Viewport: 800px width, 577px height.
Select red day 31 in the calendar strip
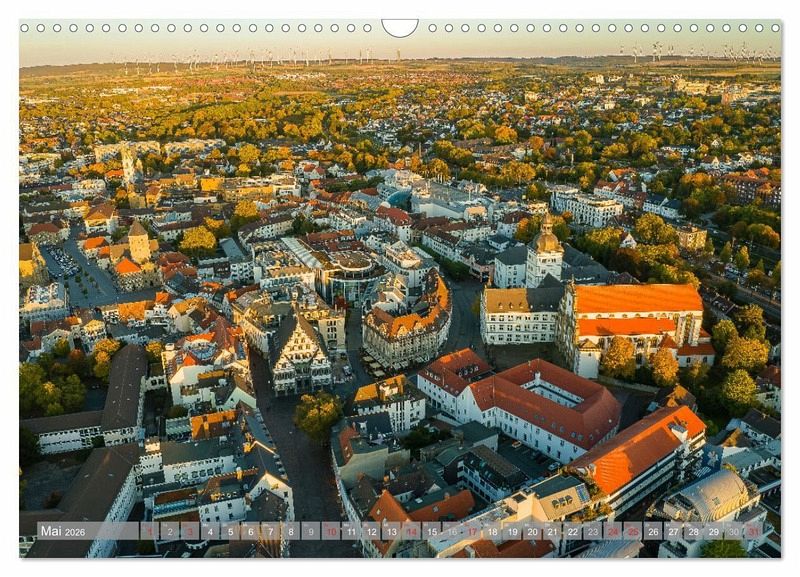[x=754, y=531]
